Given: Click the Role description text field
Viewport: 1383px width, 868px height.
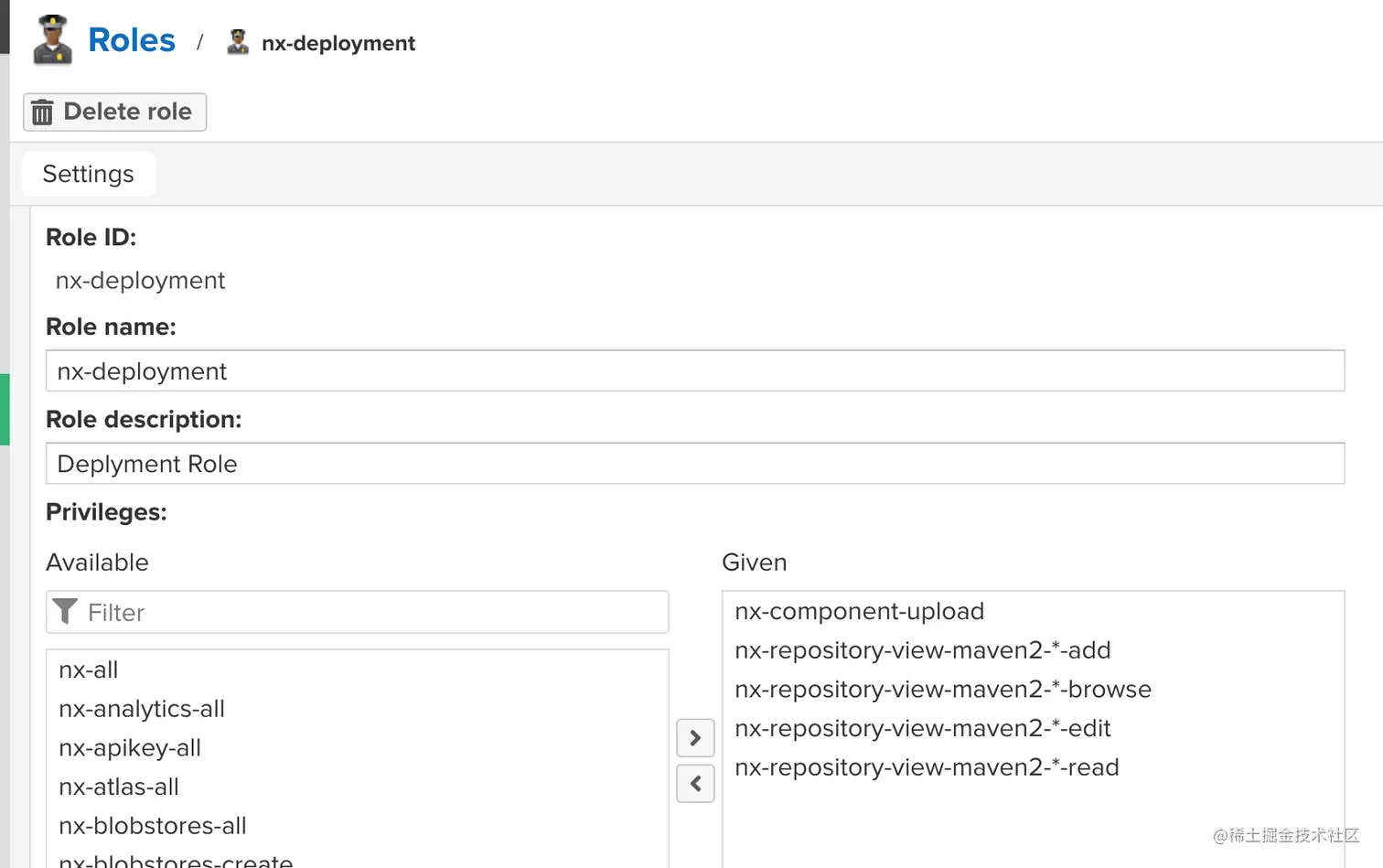Looking at the screenshot, I should point(695,464).
